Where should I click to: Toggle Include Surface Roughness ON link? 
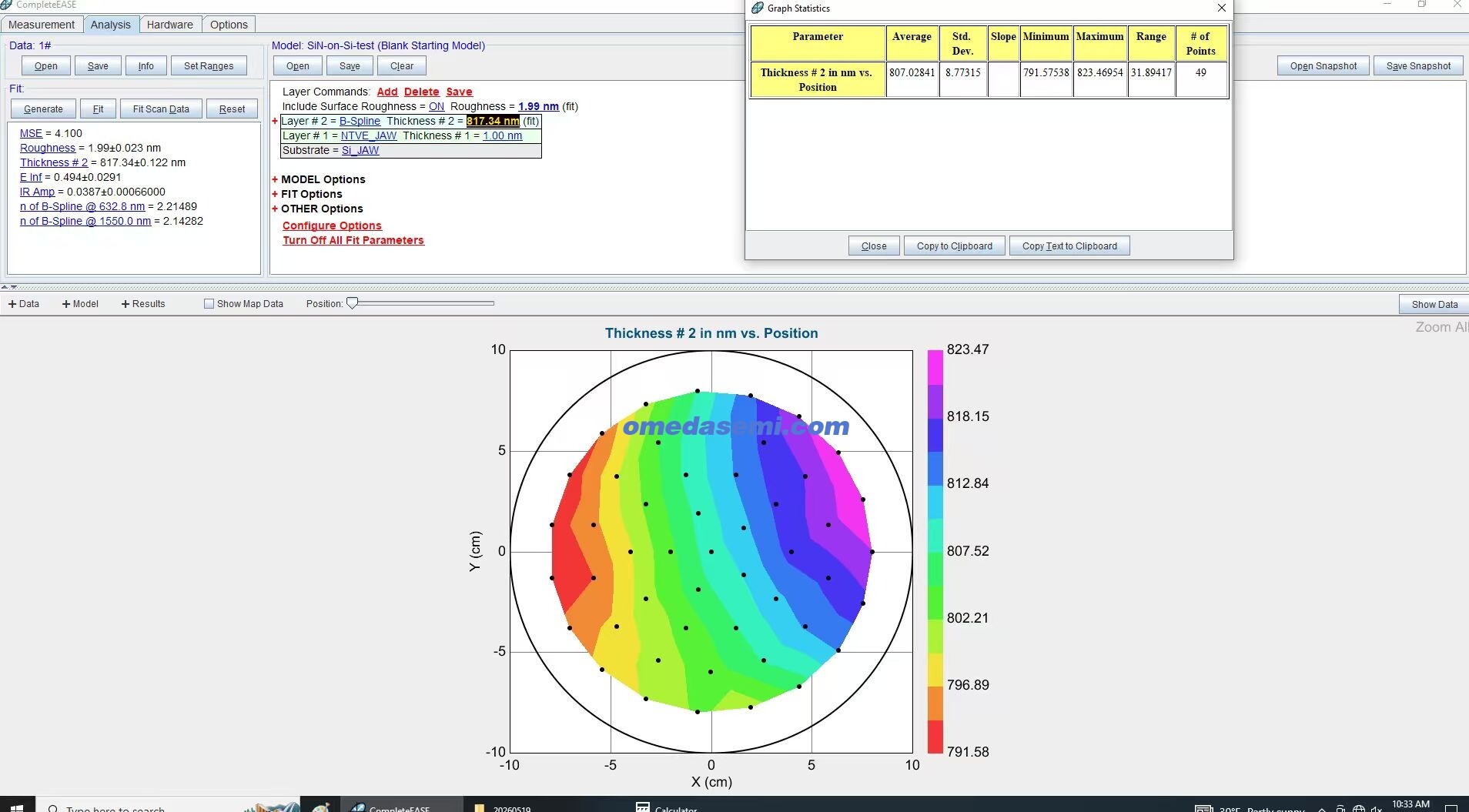[x=437, y=106]
